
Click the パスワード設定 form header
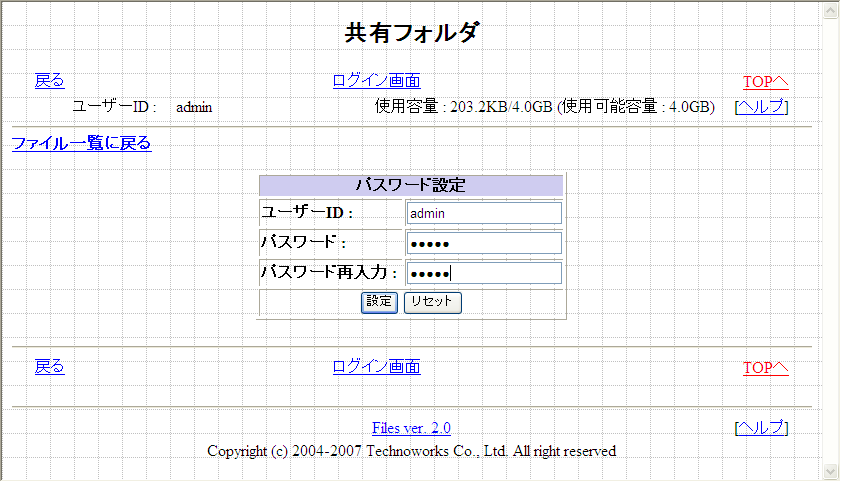(x=411, y=185)
